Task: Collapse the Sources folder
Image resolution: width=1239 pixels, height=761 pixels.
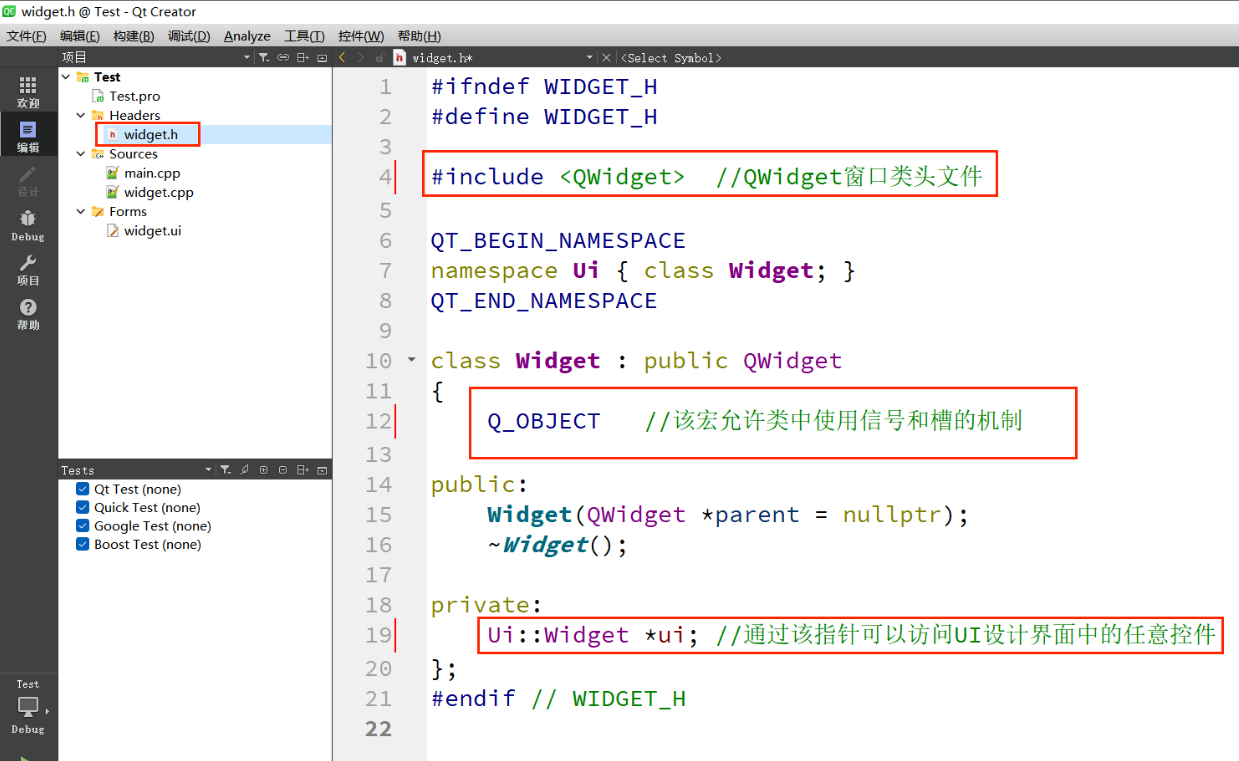Action: [x=81, y=154]
